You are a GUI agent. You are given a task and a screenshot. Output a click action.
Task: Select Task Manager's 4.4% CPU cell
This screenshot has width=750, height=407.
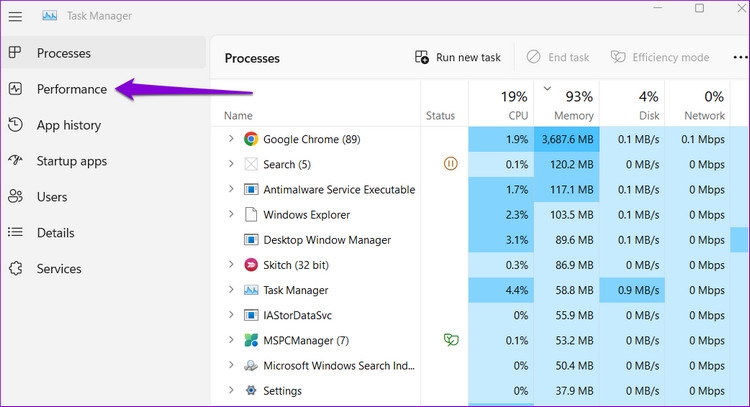[501, 290]
